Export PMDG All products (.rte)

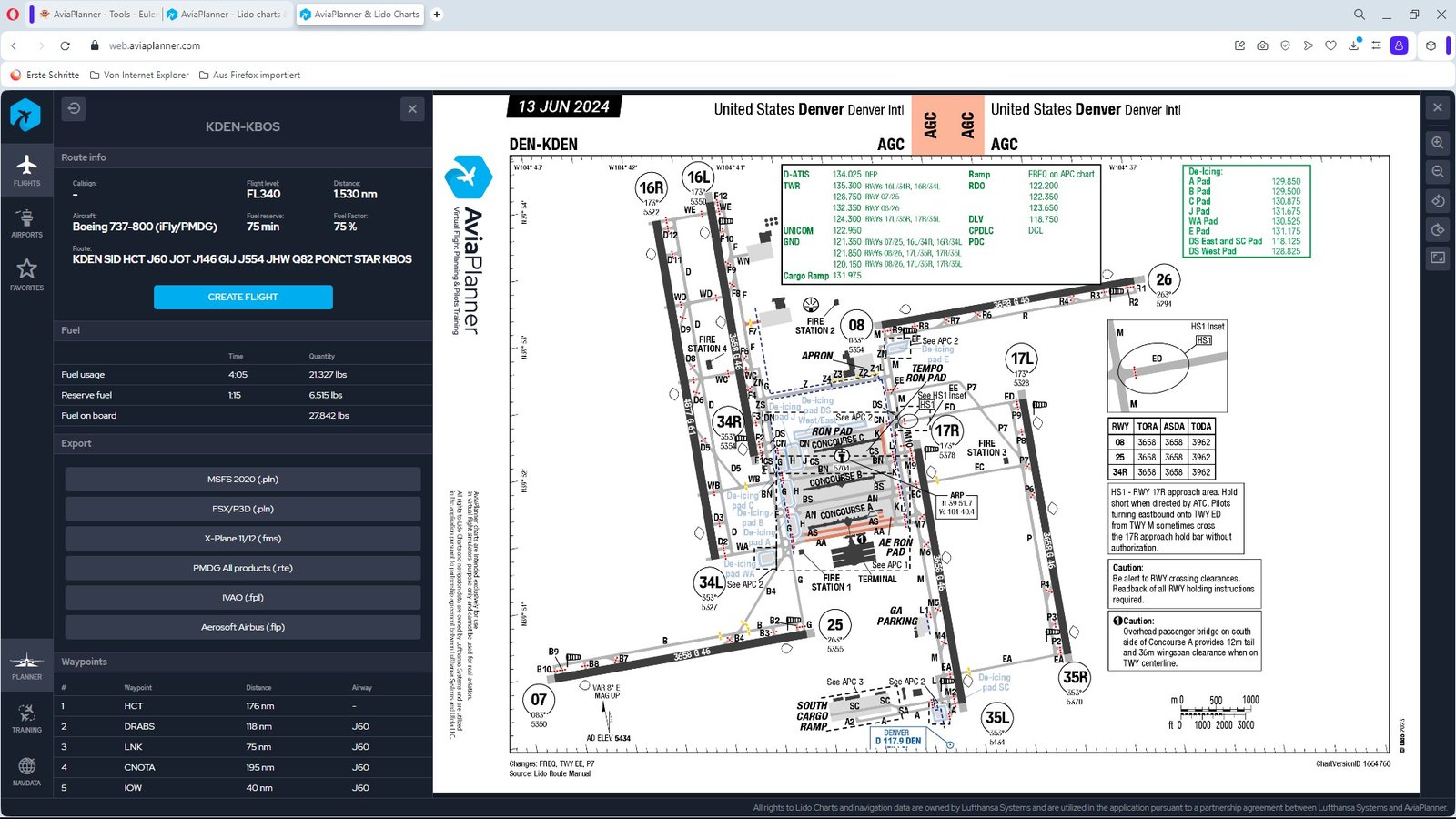coord(243,568)
